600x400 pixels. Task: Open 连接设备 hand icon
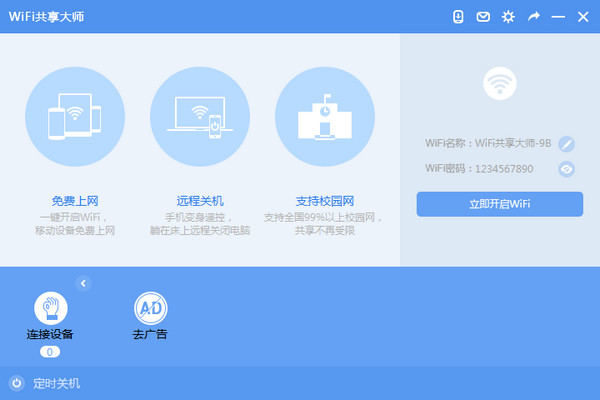click(51, 308)
